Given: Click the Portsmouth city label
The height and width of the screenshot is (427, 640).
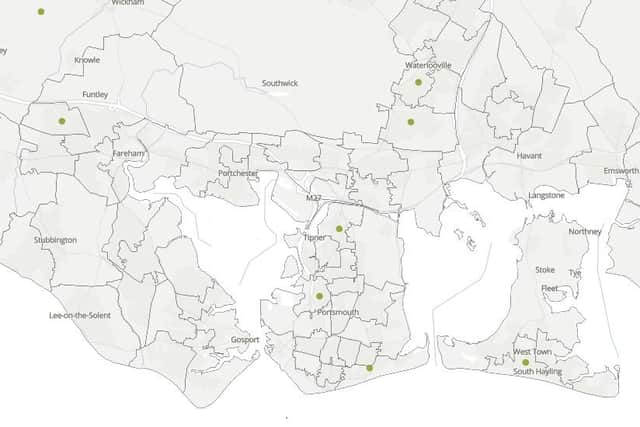Looking at the screenshot, I should click(x=338, y=312).
